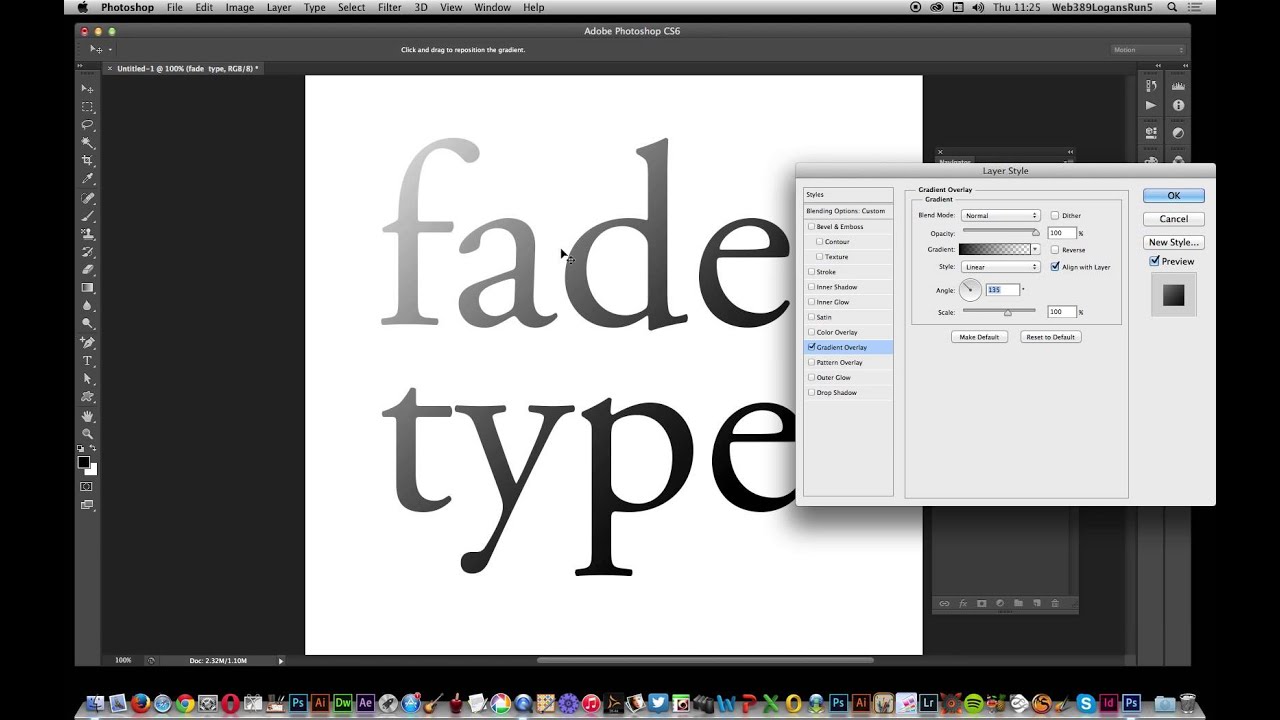Expand the status bar info arrow
1280x720 pixels.
click(281, 661)
